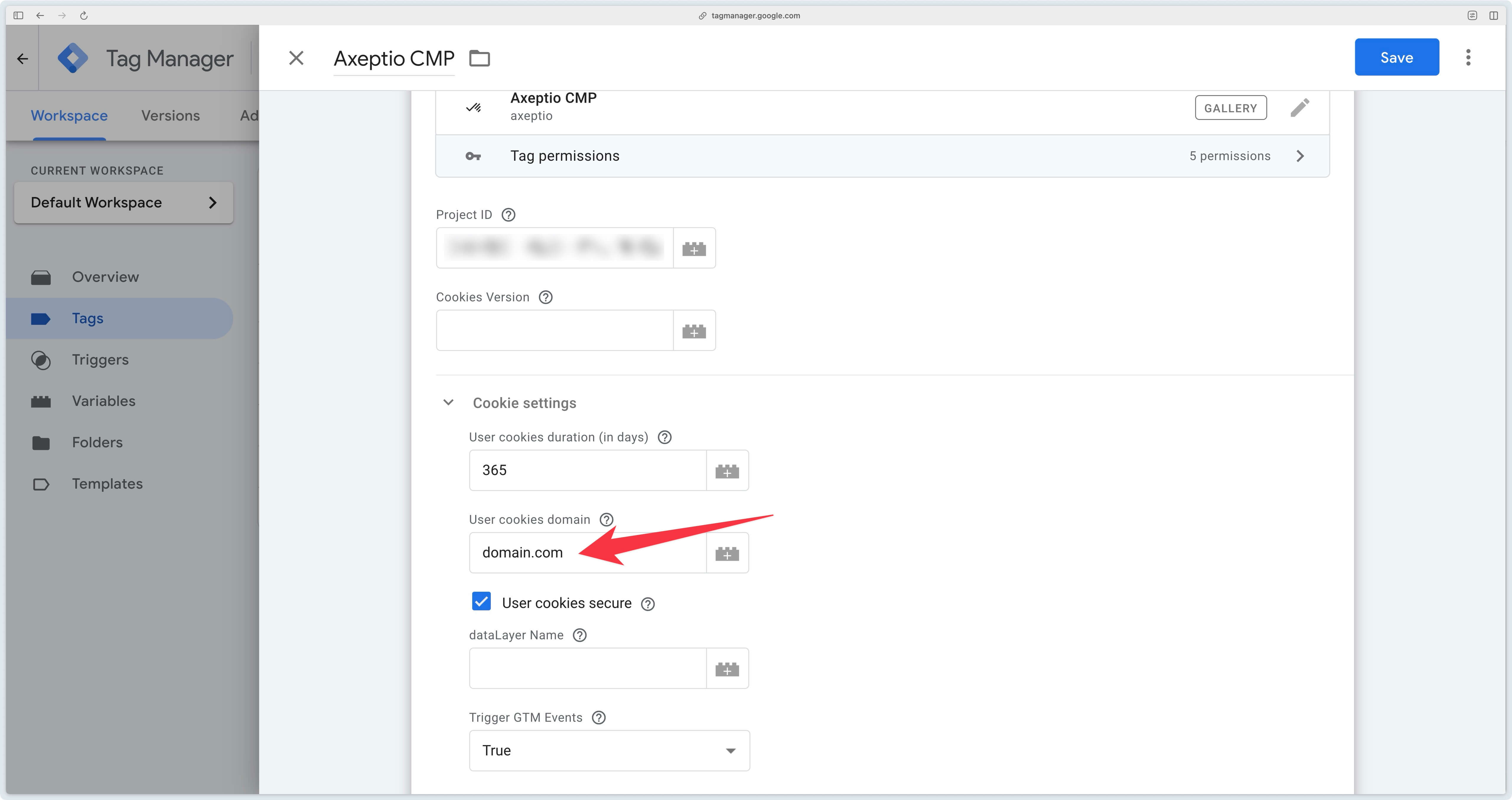Insert variable into Cookies Version field

coord(694,330)
